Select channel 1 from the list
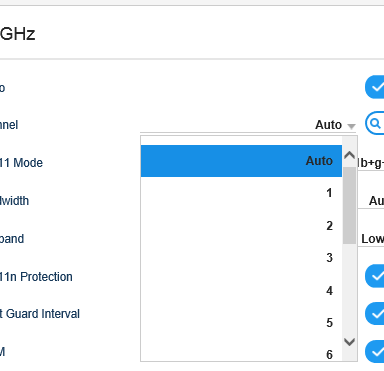Viewport: 384px width, 371px height. click(x=241, y=193)
